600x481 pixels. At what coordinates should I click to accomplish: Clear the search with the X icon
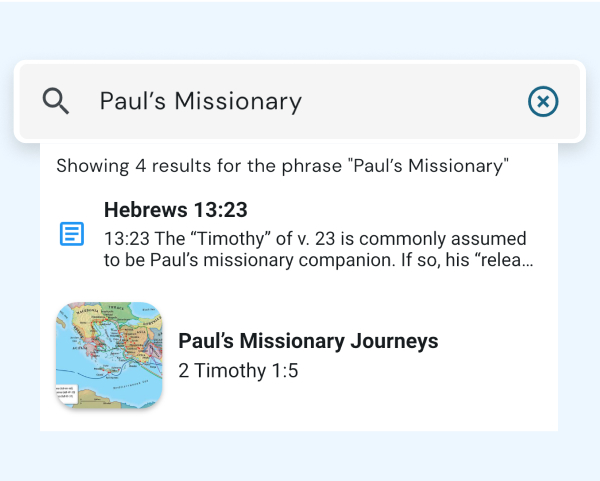click(543, 101)
